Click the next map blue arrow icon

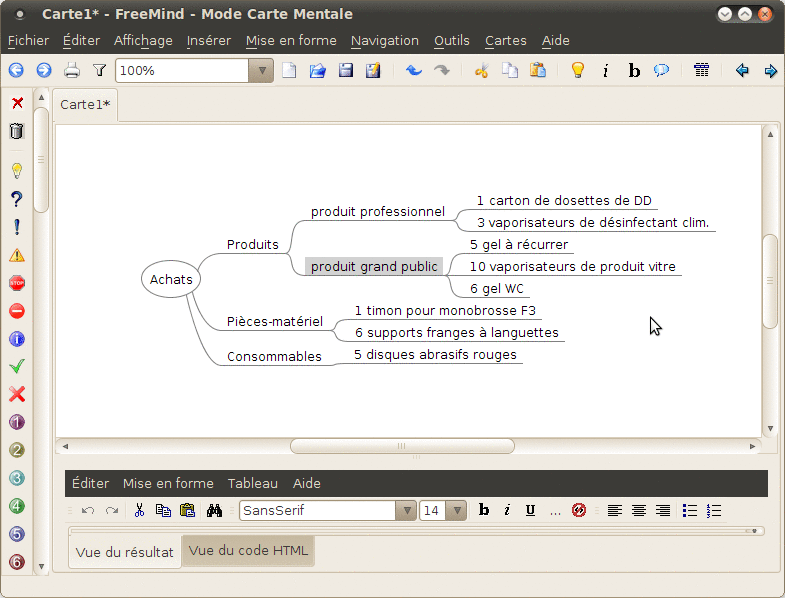click(x=44, y=70)
